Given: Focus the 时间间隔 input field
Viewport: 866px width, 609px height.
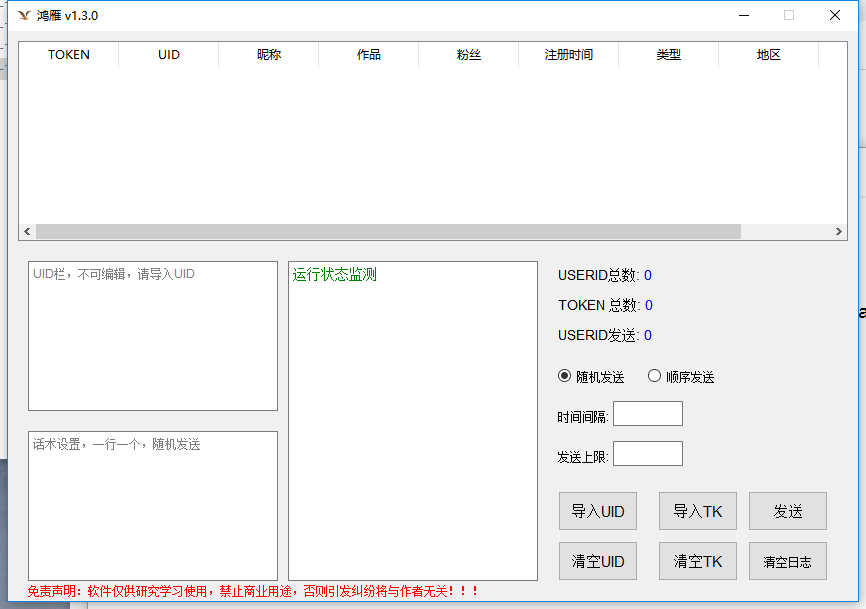Looking at the screenshot, I should pos(647,414).
